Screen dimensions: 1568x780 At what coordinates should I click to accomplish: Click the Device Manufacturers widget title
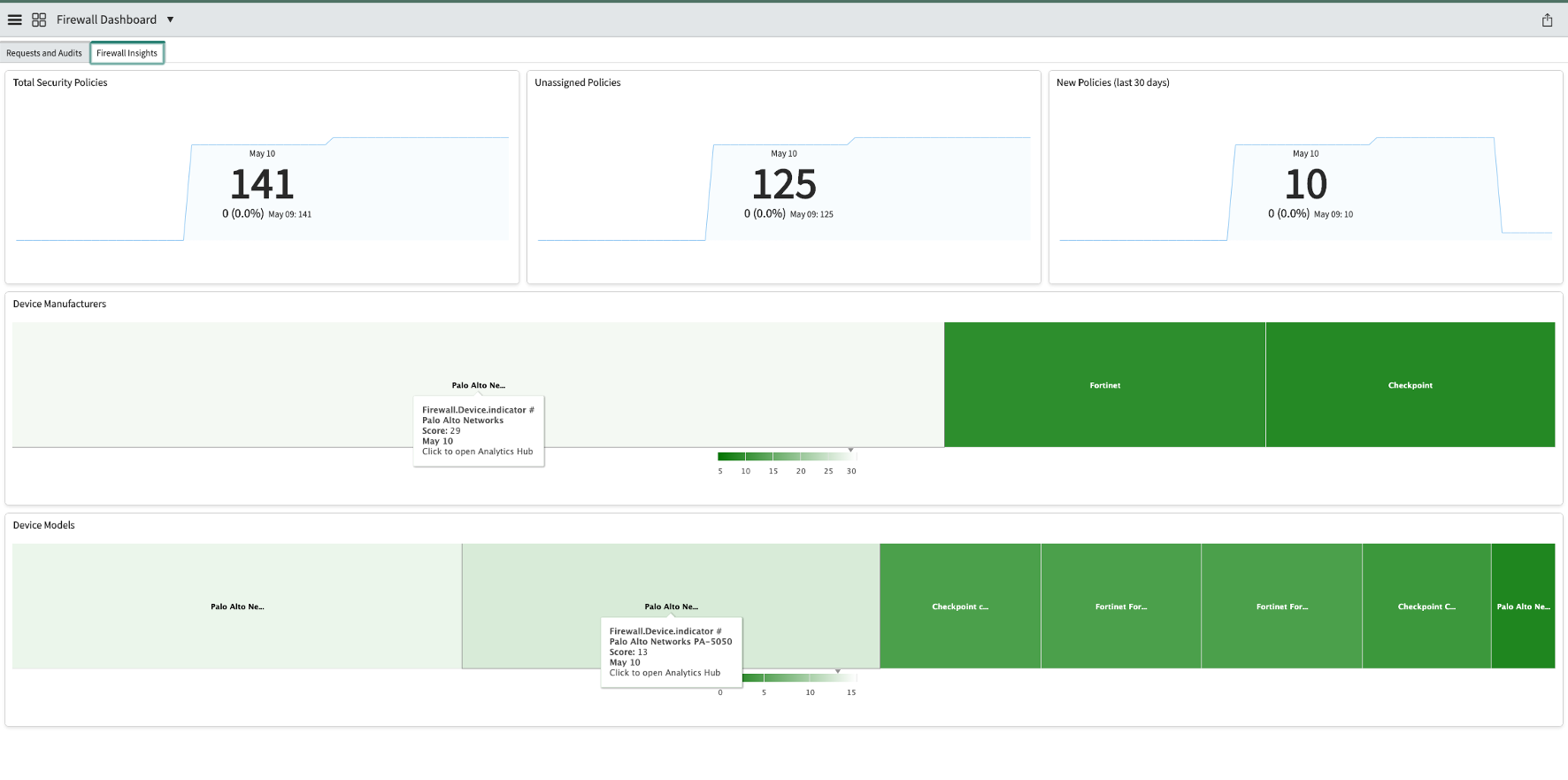pos(59,304)
